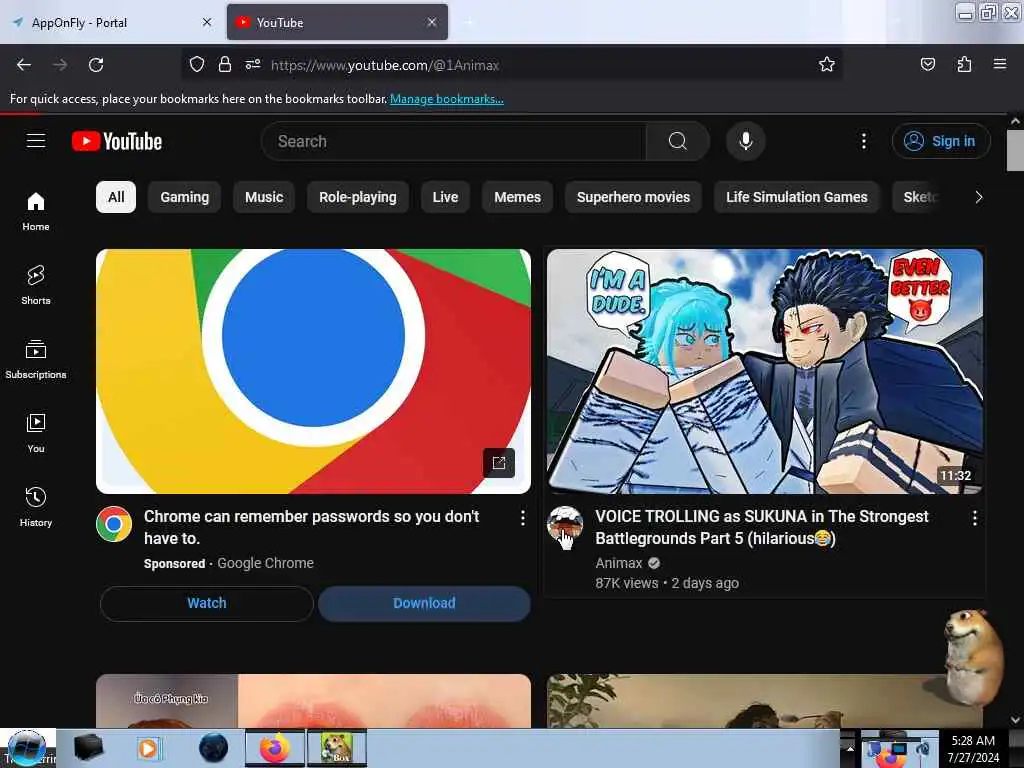Viewport: 1024px width, 768px height.
Task: Open the Pocket save icon
Action: (927, 64)
